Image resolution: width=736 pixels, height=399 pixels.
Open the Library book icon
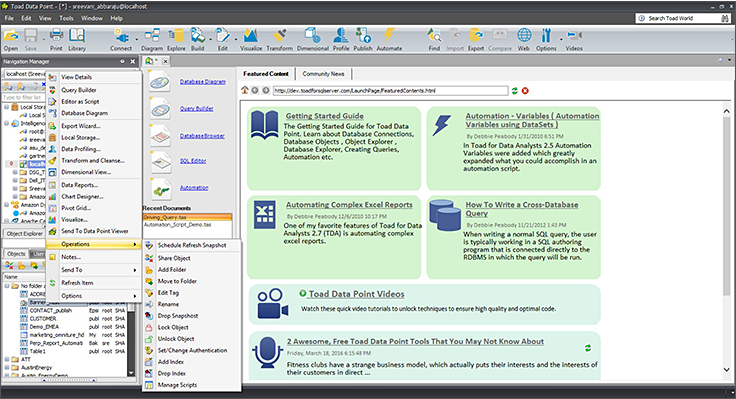tap(77, 39)
